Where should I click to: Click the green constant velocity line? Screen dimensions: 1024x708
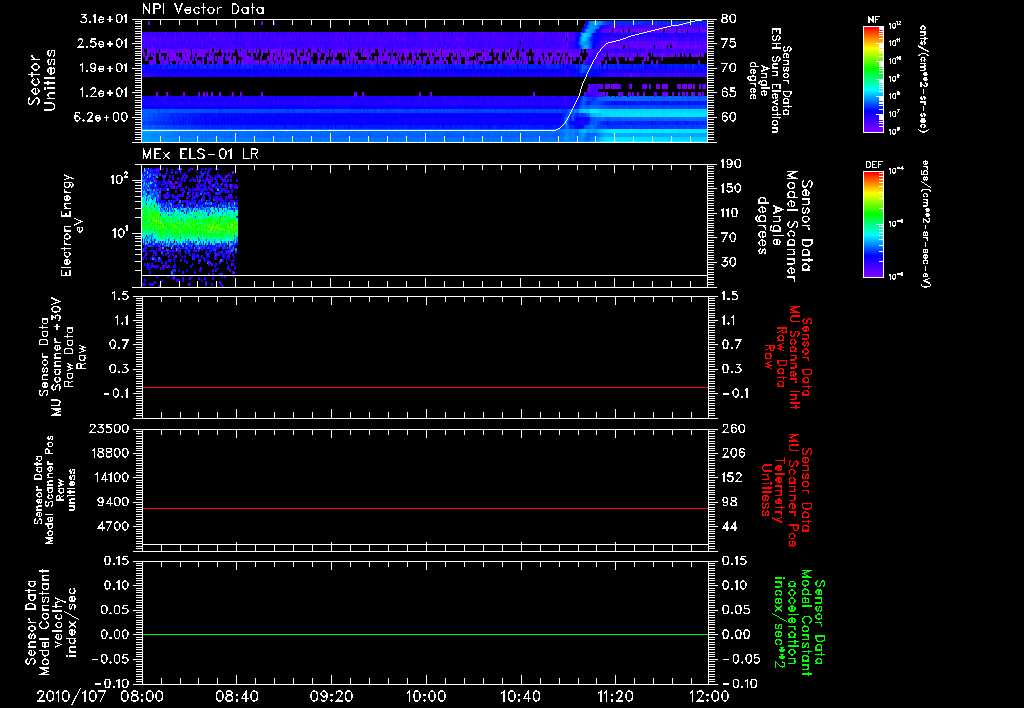(x=424, y=634)
